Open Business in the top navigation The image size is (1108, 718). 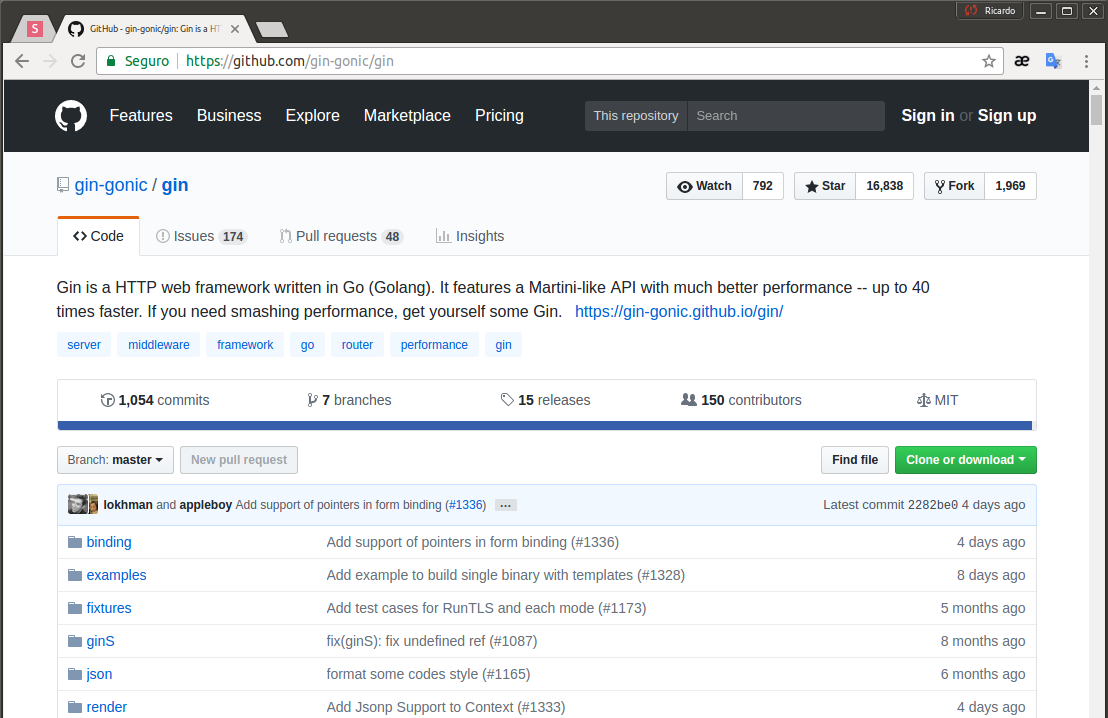coord(229,115)
